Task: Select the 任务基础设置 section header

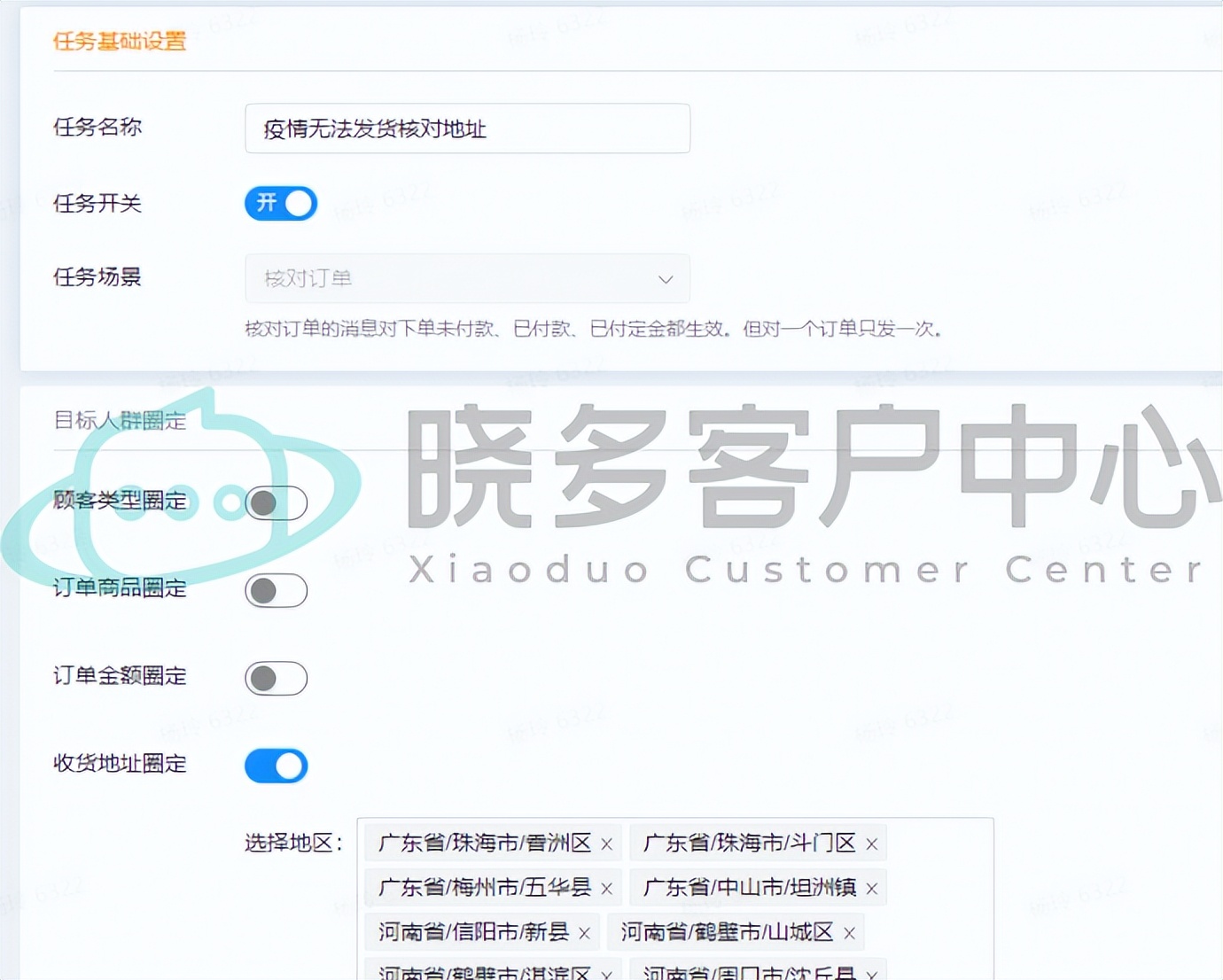Action: click(x=120, y=41)
